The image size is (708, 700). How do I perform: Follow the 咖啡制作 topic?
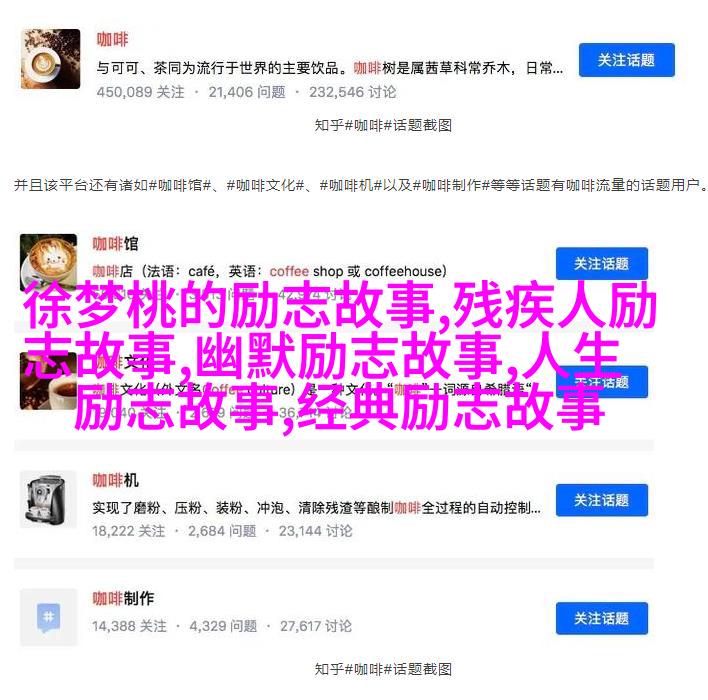click(x=601, y=618)
